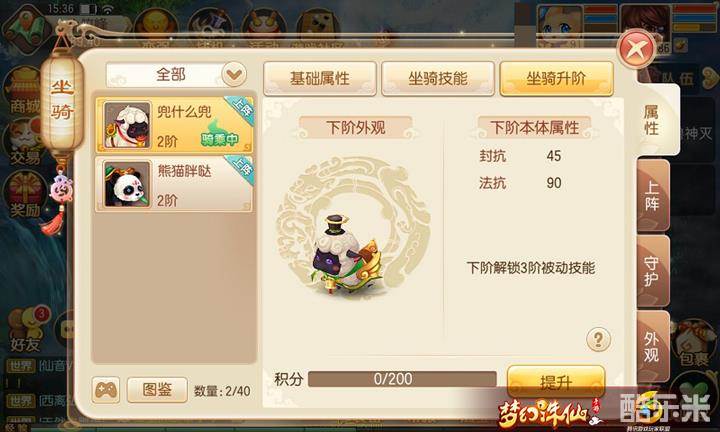Select the 坐骑升阶 tab
Viewport: 720px width, 432px height.
556,79
